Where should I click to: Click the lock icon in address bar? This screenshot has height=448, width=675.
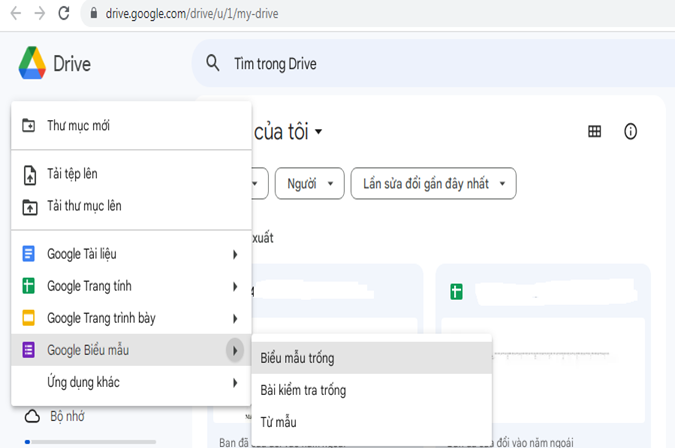(93, 13)
